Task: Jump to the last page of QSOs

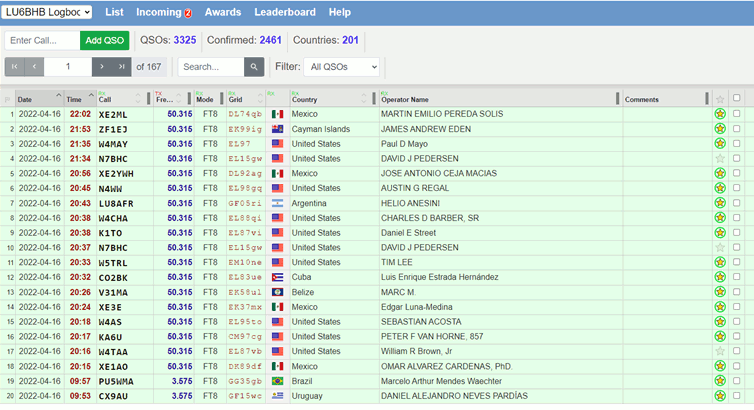Action: point(122,67)
